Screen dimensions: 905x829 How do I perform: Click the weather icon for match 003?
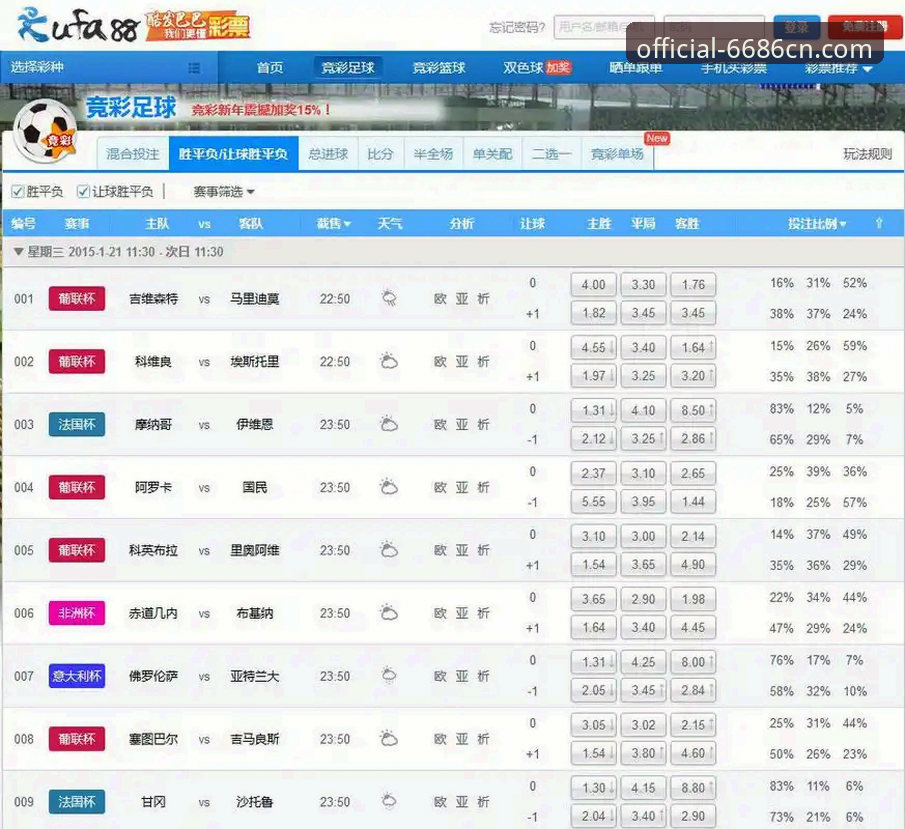(389, 424)
